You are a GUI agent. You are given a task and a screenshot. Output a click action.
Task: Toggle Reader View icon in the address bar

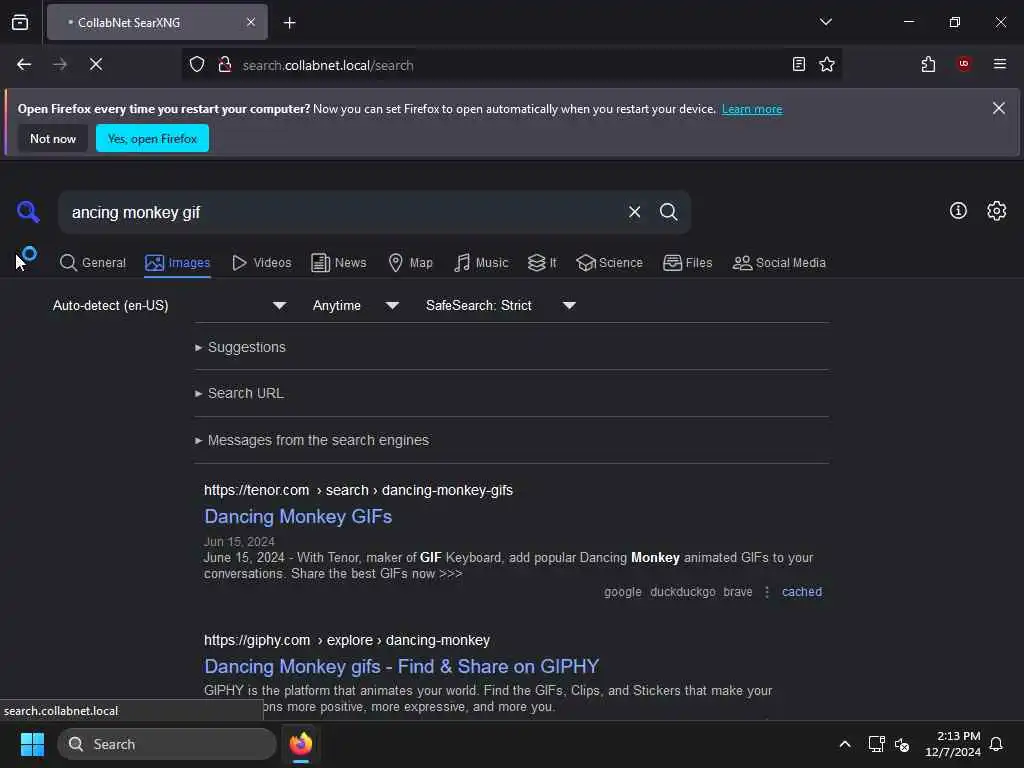click(x=798, y=64)
